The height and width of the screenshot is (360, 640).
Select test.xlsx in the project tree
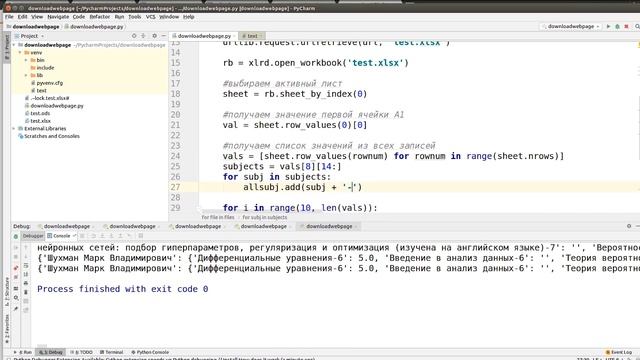coord(38,121)
